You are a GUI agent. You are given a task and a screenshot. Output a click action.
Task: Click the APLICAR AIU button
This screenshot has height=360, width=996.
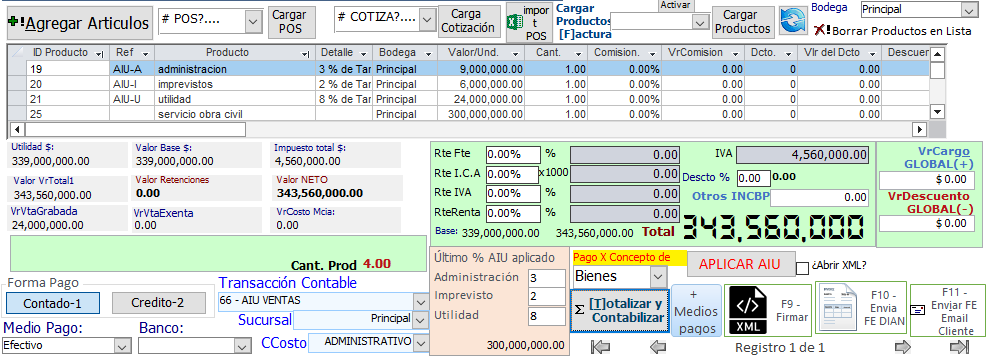pos(740,264)
